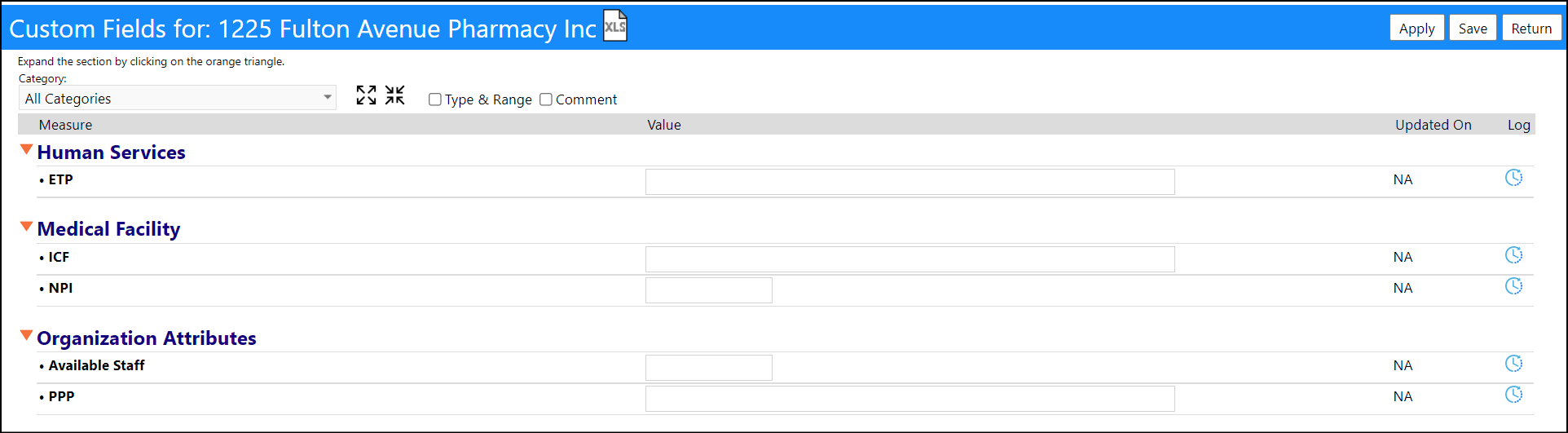This screenshot has height=433, width=1568.
Task: Click the NPI measure label
Action: click(60, 288)
